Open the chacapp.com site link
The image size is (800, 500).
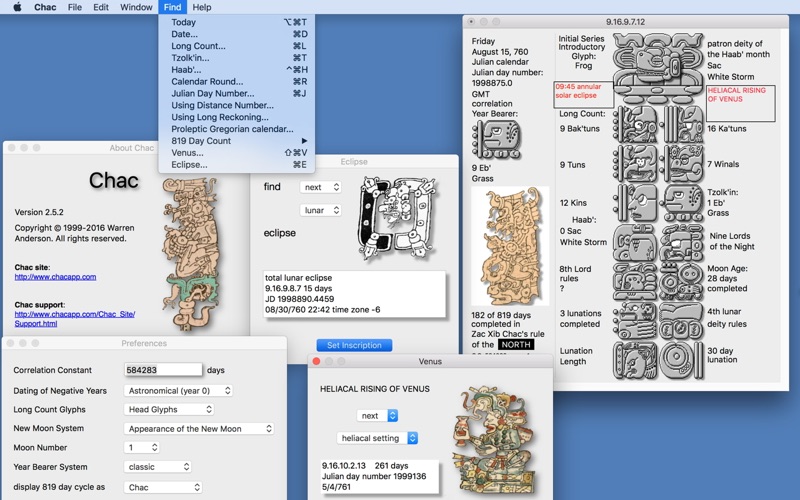coord(55,277)
